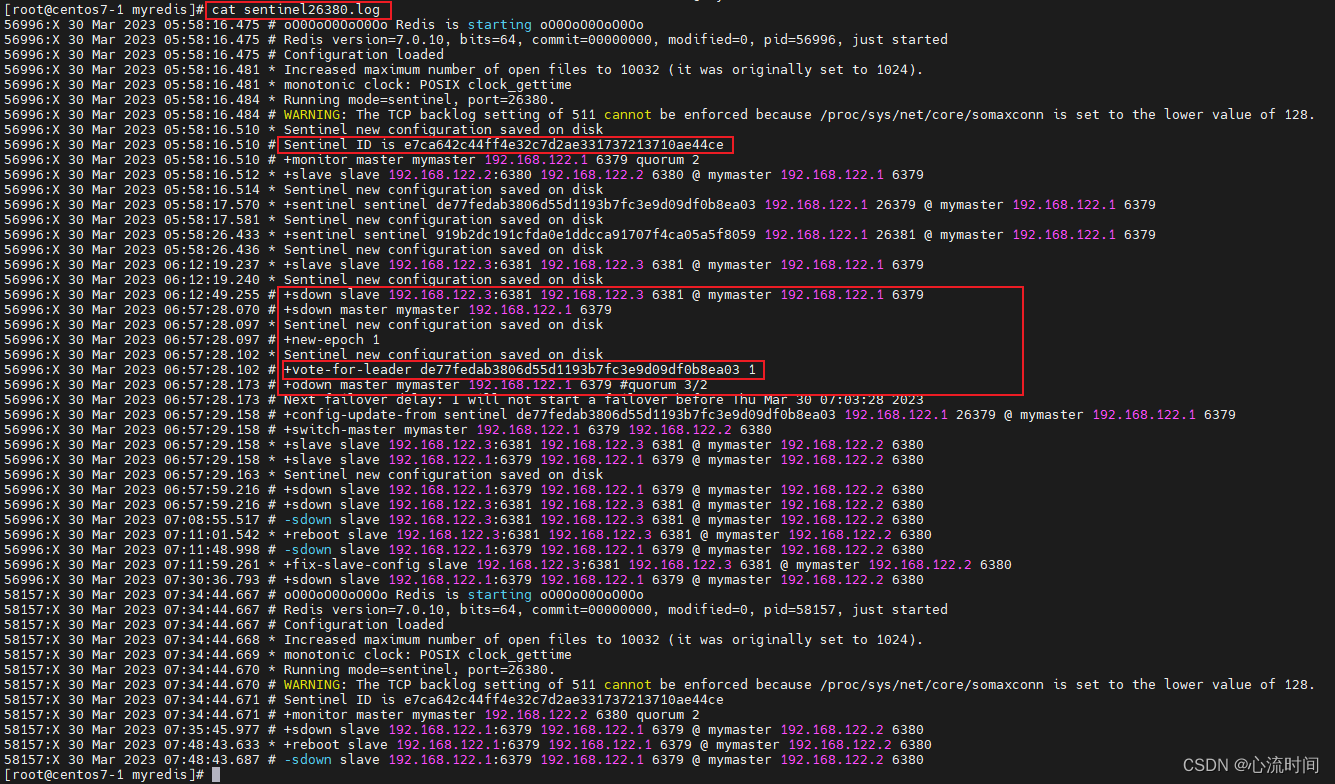Click 'Increased maximum number of open files' at 05:58:16.481

[x=603, y=70]
